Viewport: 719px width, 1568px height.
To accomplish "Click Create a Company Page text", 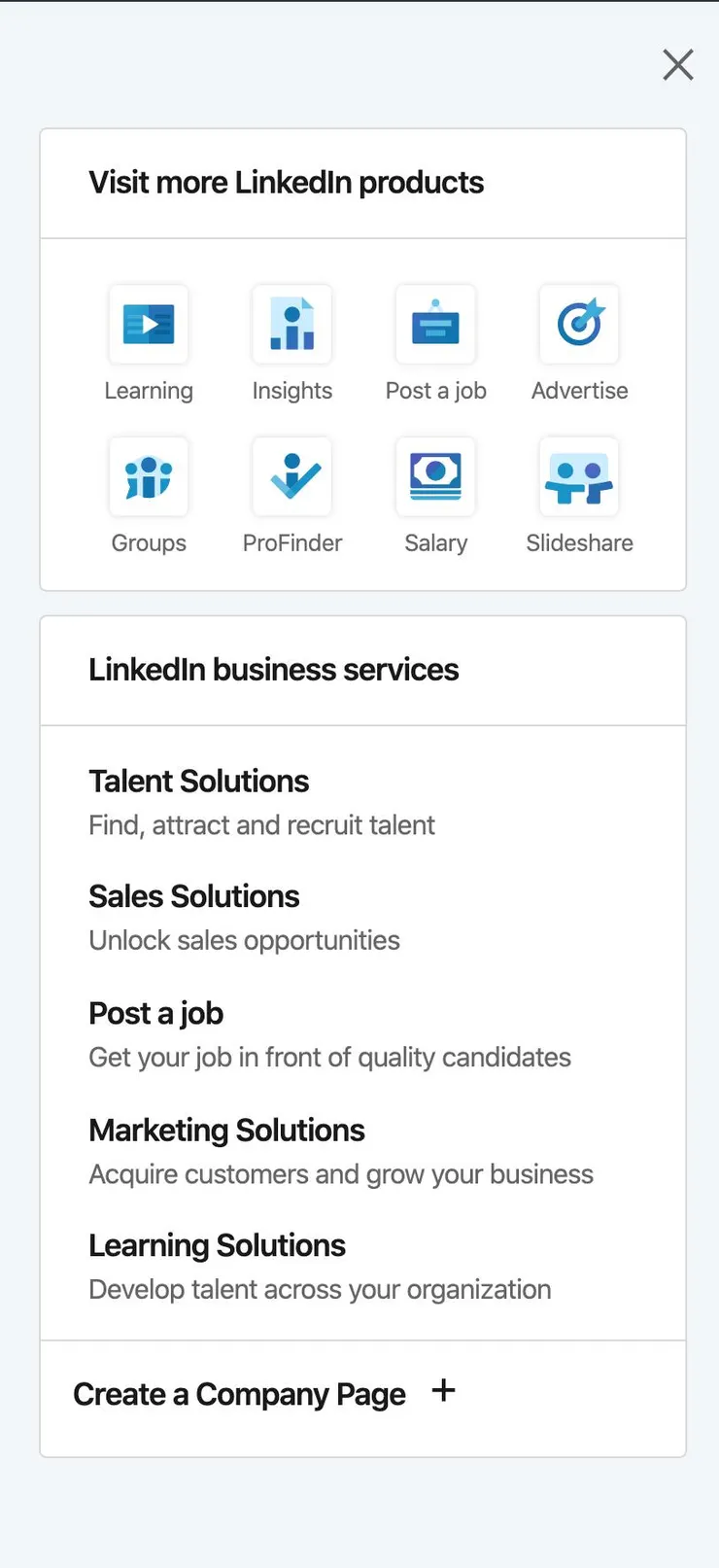I will click(x=239, y=1395).
